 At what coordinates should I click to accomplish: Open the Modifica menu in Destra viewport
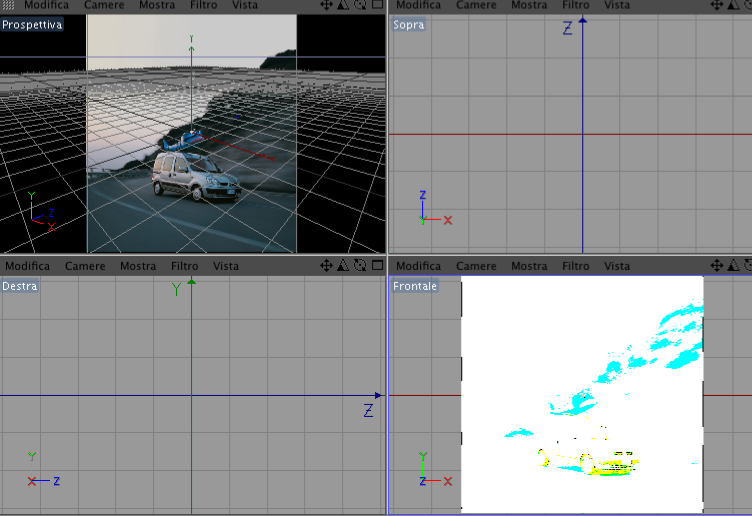[27, 266]
